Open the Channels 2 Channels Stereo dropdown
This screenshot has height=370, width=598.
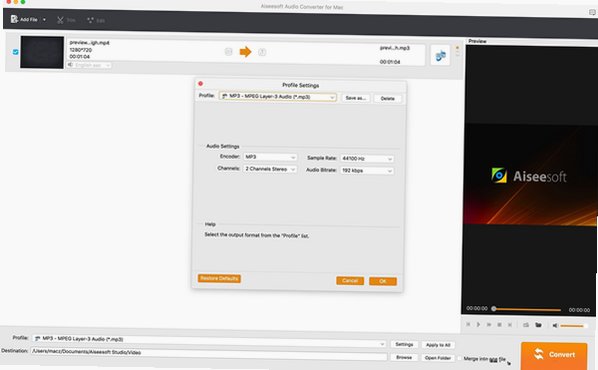pyautogui.click(x=270, y=169)
